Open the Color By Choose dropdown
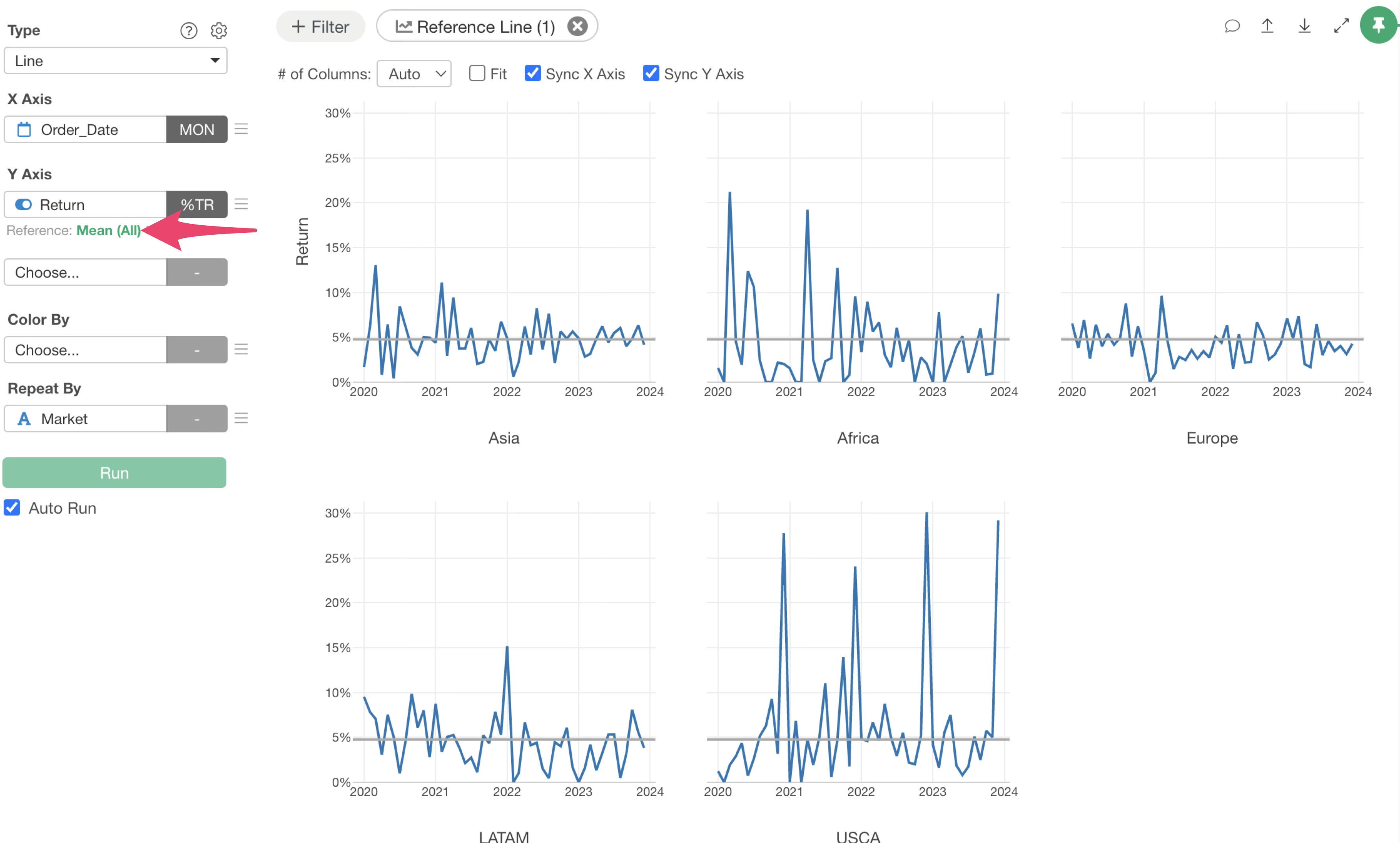 (85, 350)
